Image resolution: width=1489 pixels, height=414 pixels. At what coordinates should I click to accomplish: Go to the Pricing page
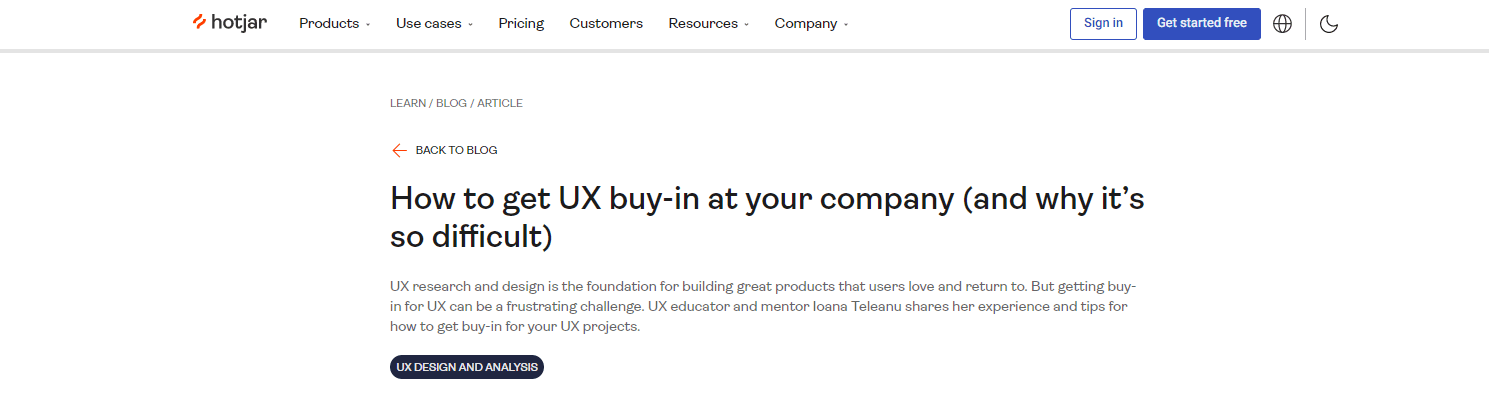(521, 23)
